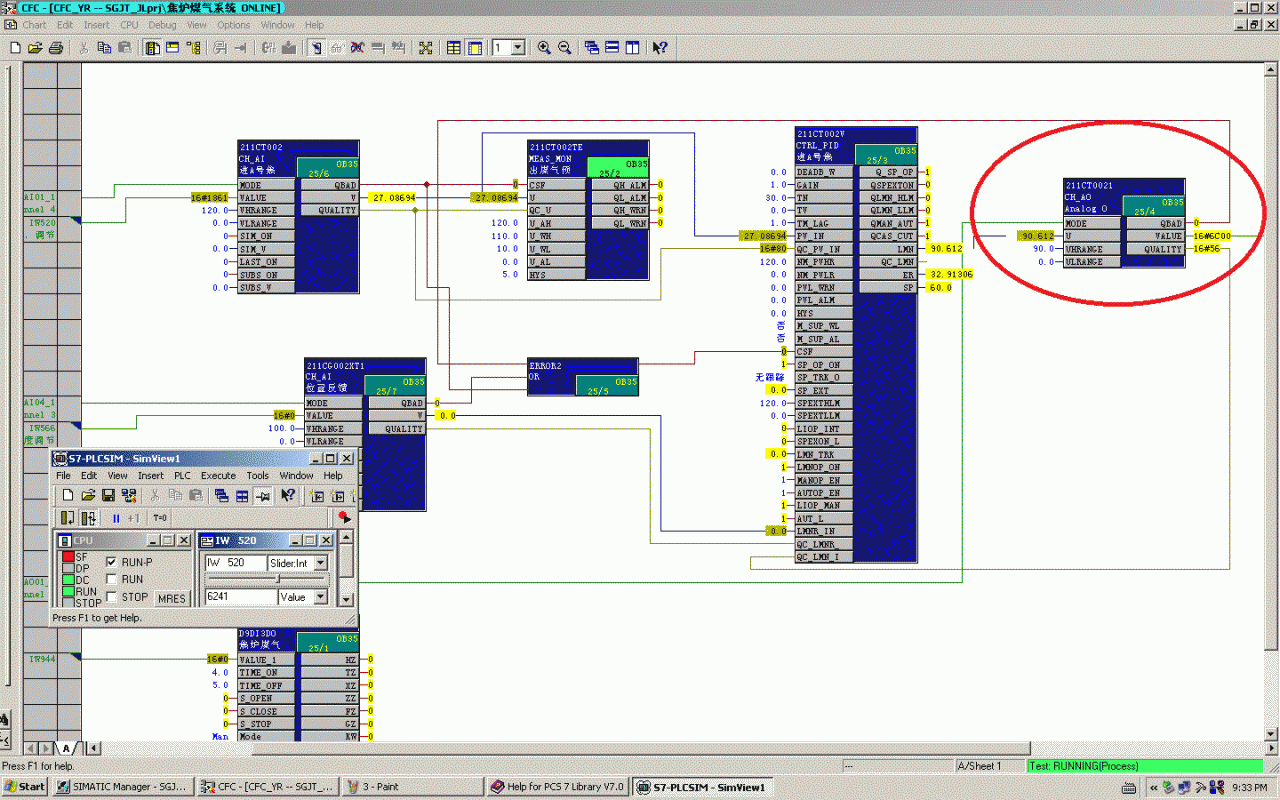Open Tools menu in PLCSIM

tap(257, 476)
